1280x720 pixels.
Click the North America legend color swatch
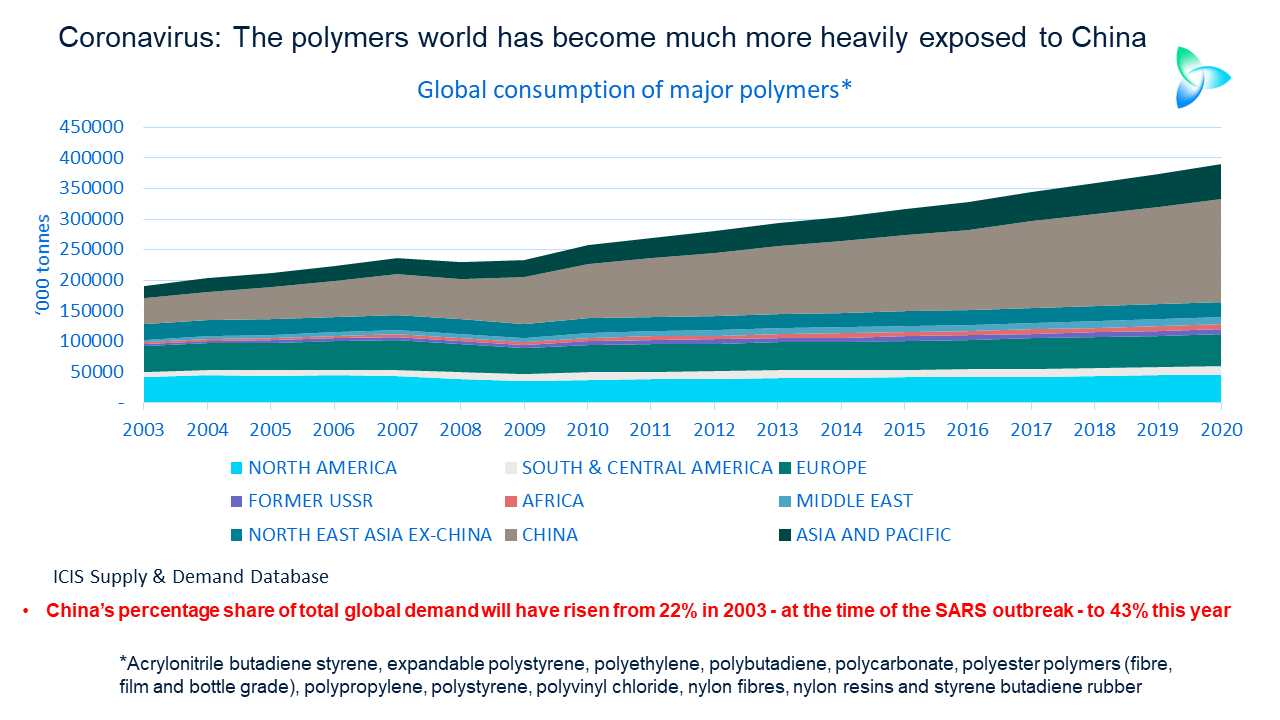(236, 468)
